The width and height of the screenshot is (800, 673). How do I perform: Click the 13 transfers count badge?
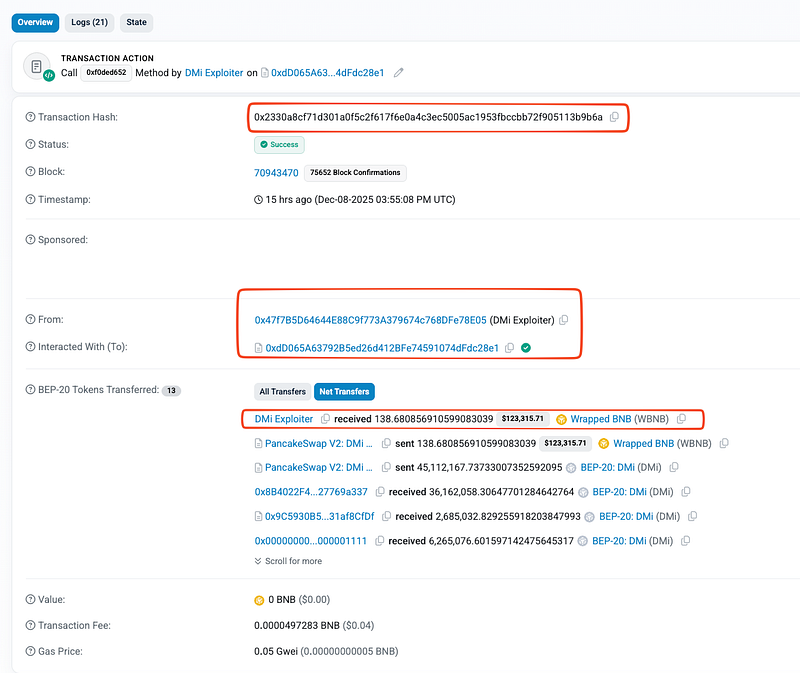(x=172, y=390)
